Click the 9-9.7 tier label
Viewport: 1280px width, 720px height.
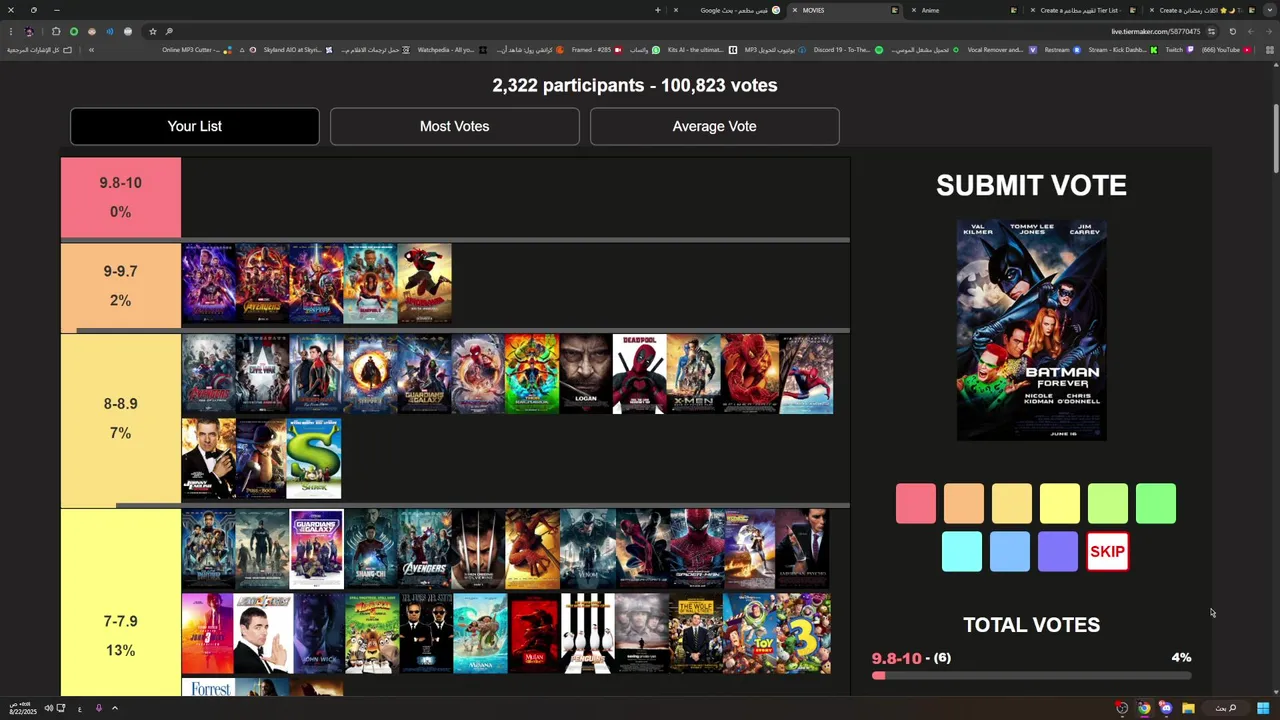(x=121, y=286)
